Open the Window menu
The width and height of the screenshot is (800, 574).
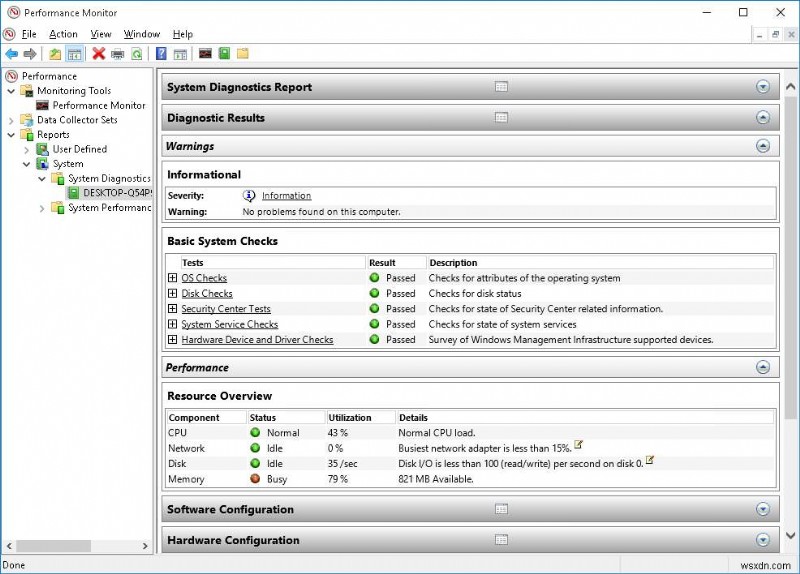click(141, 34)
